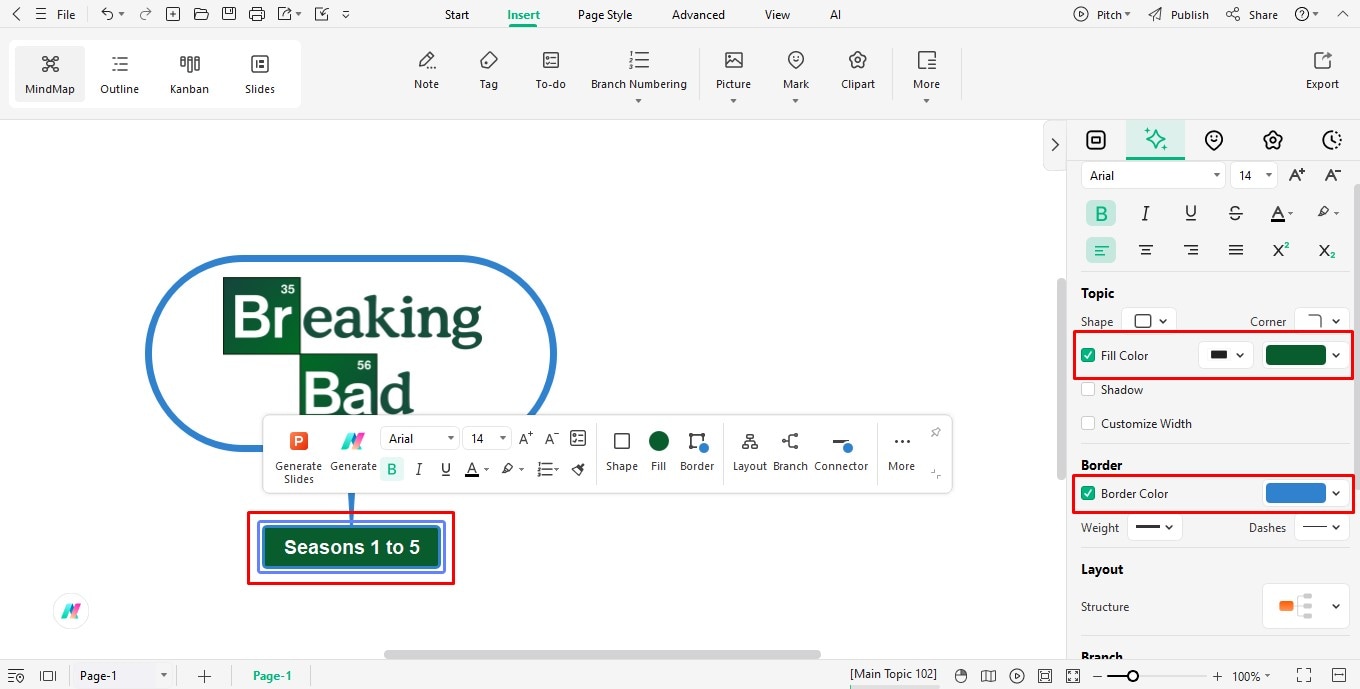Open Border option in floating toolbar
Viewport: 1360px width, 689px height.
(697, 452)
